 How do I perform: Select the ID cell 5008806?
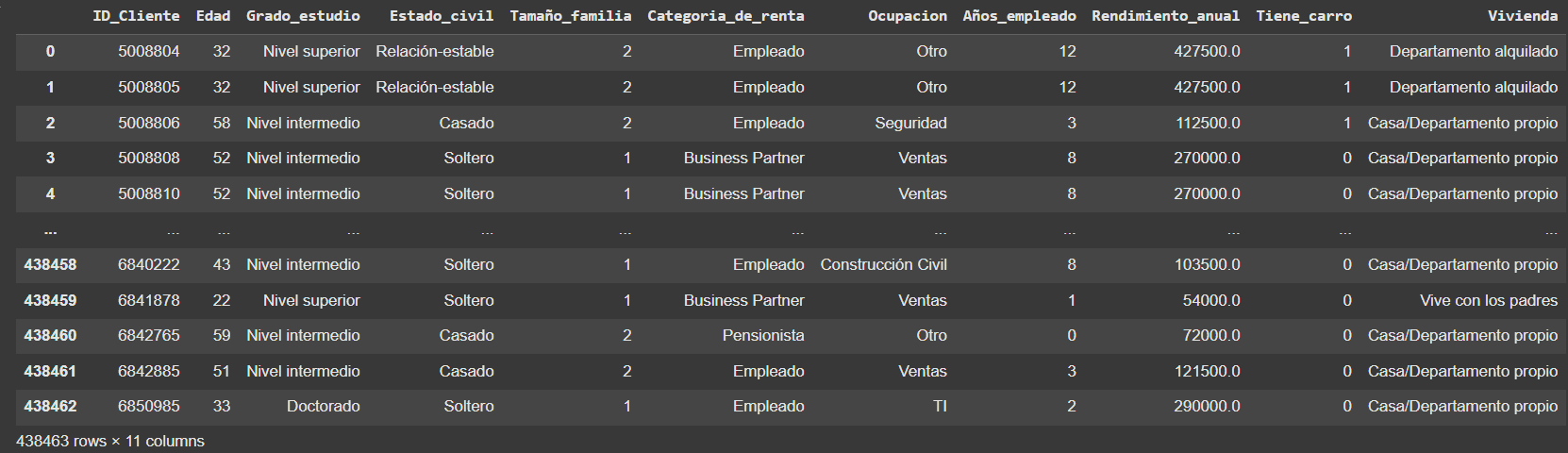pyautogui.click(x=149, y=123)
